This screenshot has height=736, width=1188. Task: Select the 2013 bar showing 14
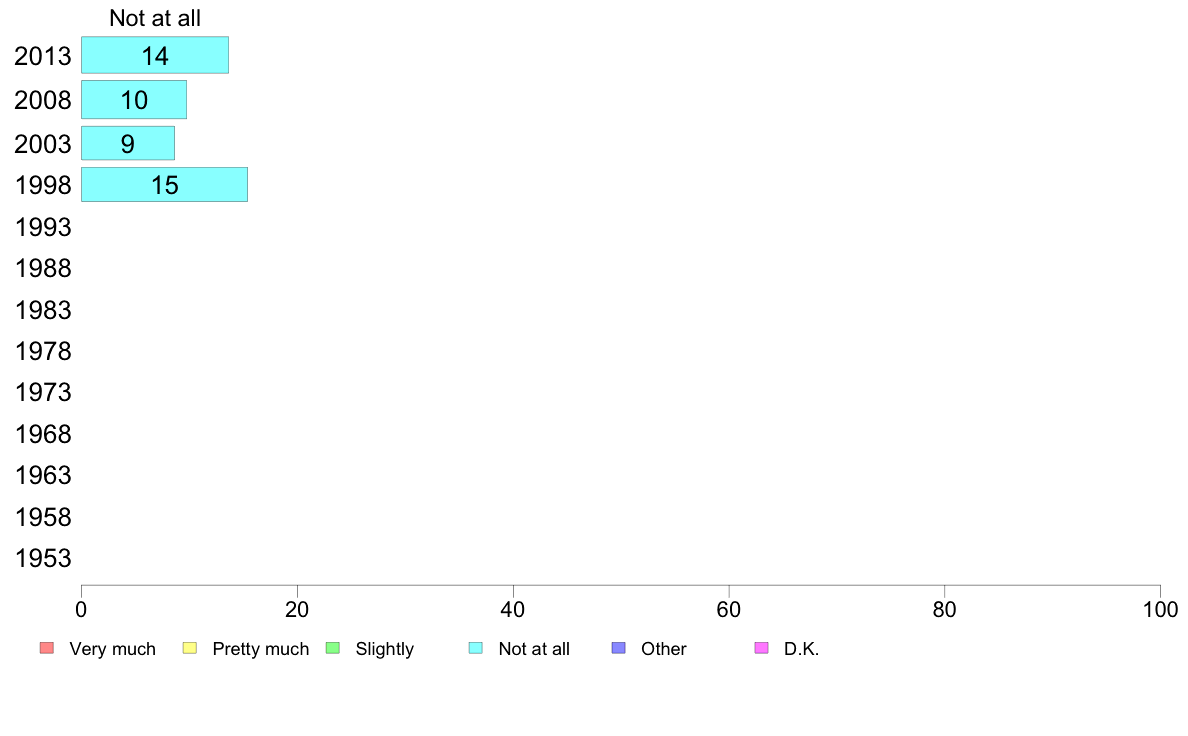point(155,55)
